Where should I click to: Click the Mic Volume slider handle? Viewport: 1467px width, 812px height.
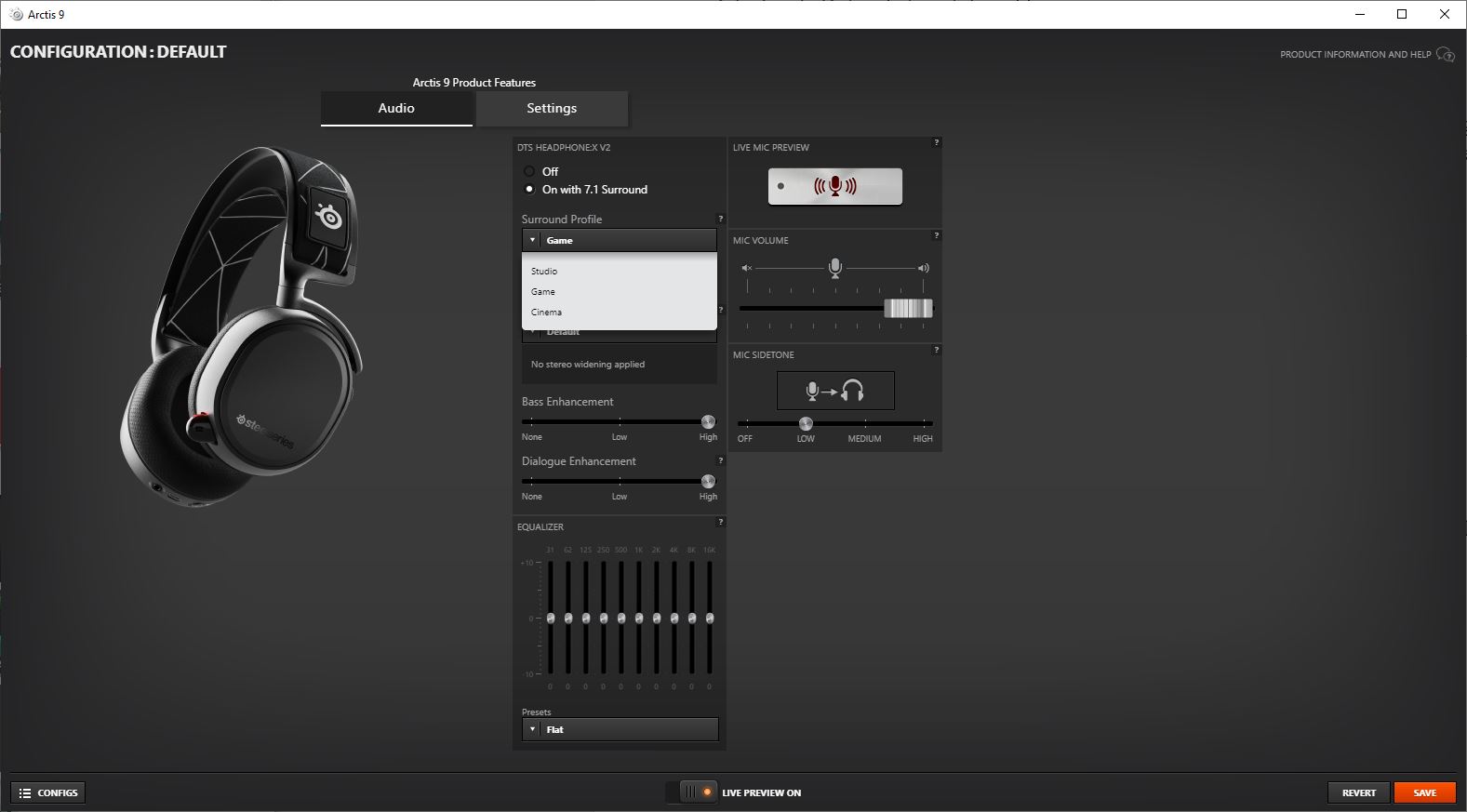[908, 308]
